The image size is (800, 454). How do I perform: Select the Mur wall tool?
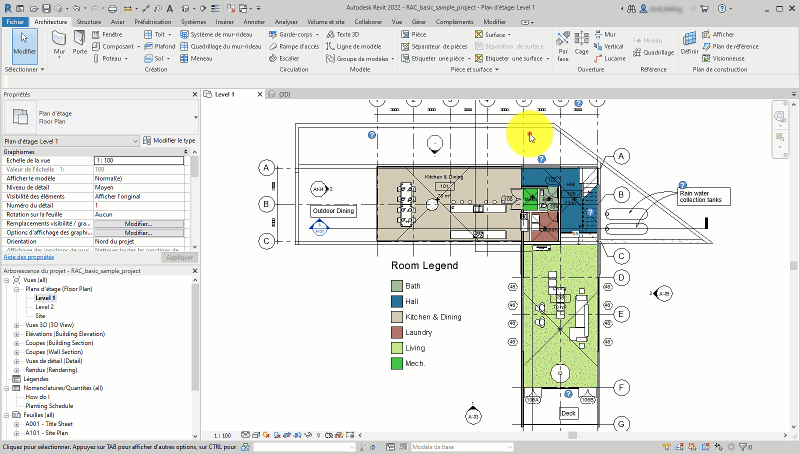pyautogui.click(x=59, y=43)
